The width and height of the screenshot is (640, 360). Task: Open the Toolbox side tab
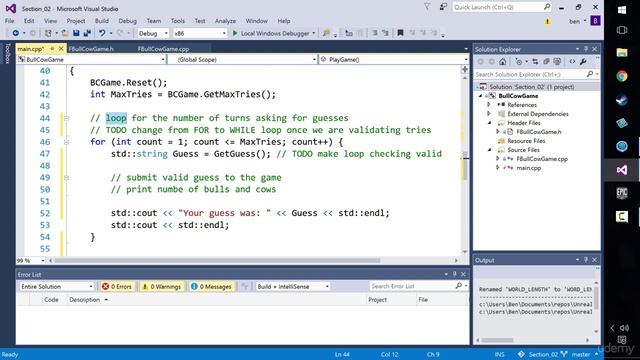click(7, 53)
